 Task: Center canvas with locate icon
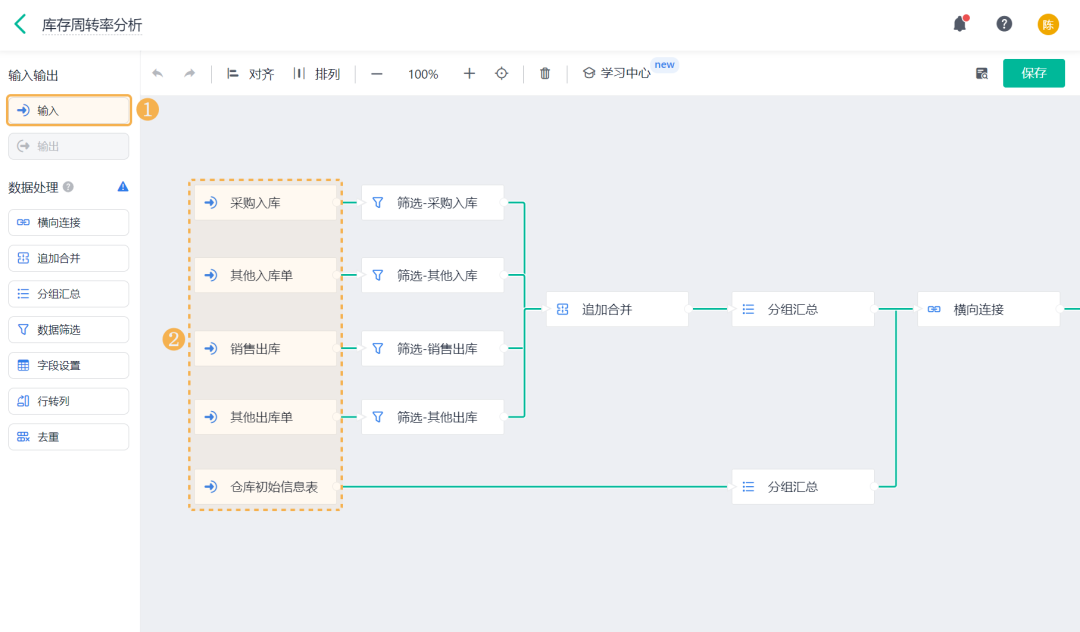501,74
